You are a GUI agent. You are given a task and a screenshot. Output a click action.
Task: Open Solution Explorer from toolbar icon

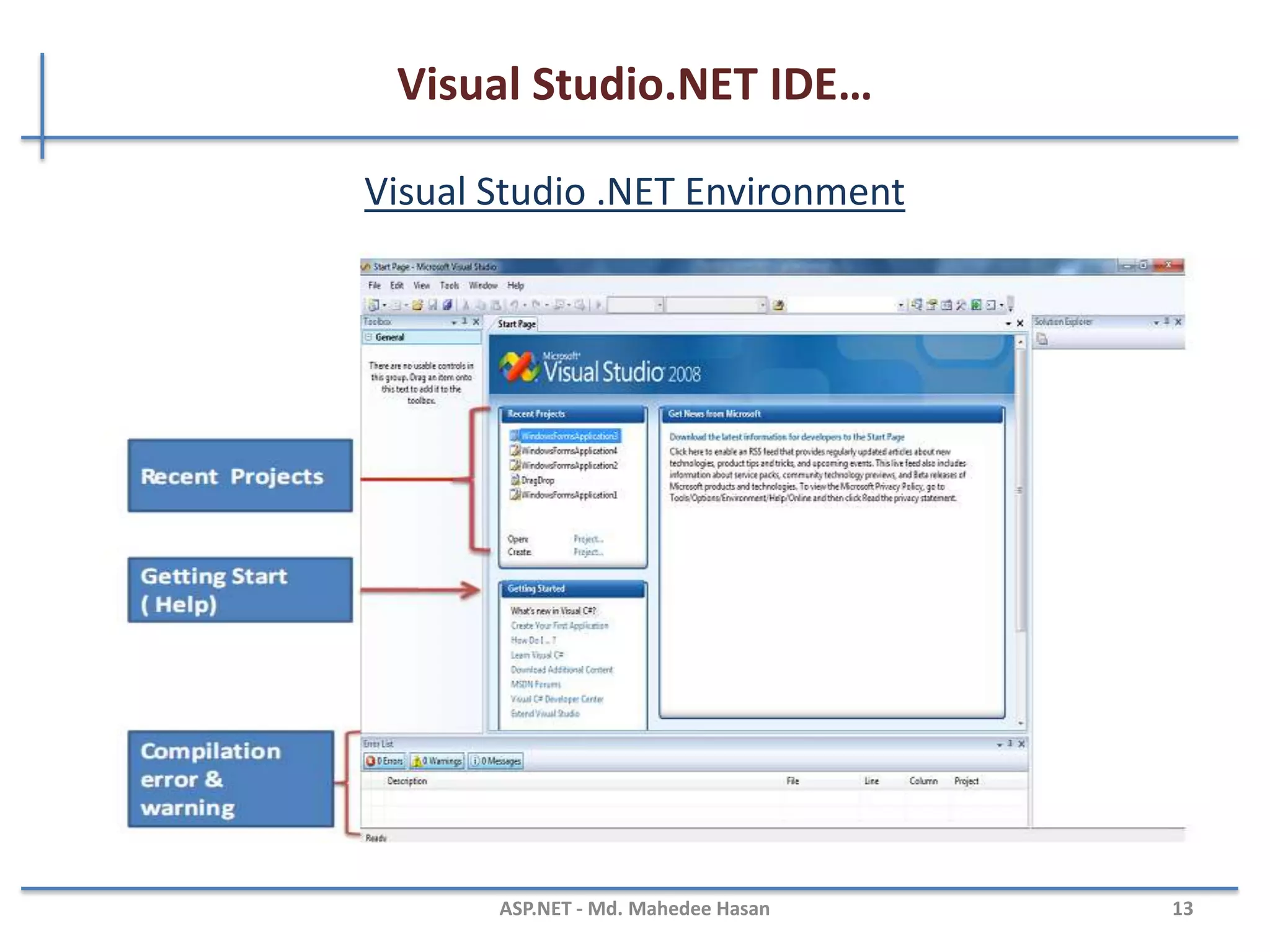pos(917,305)
